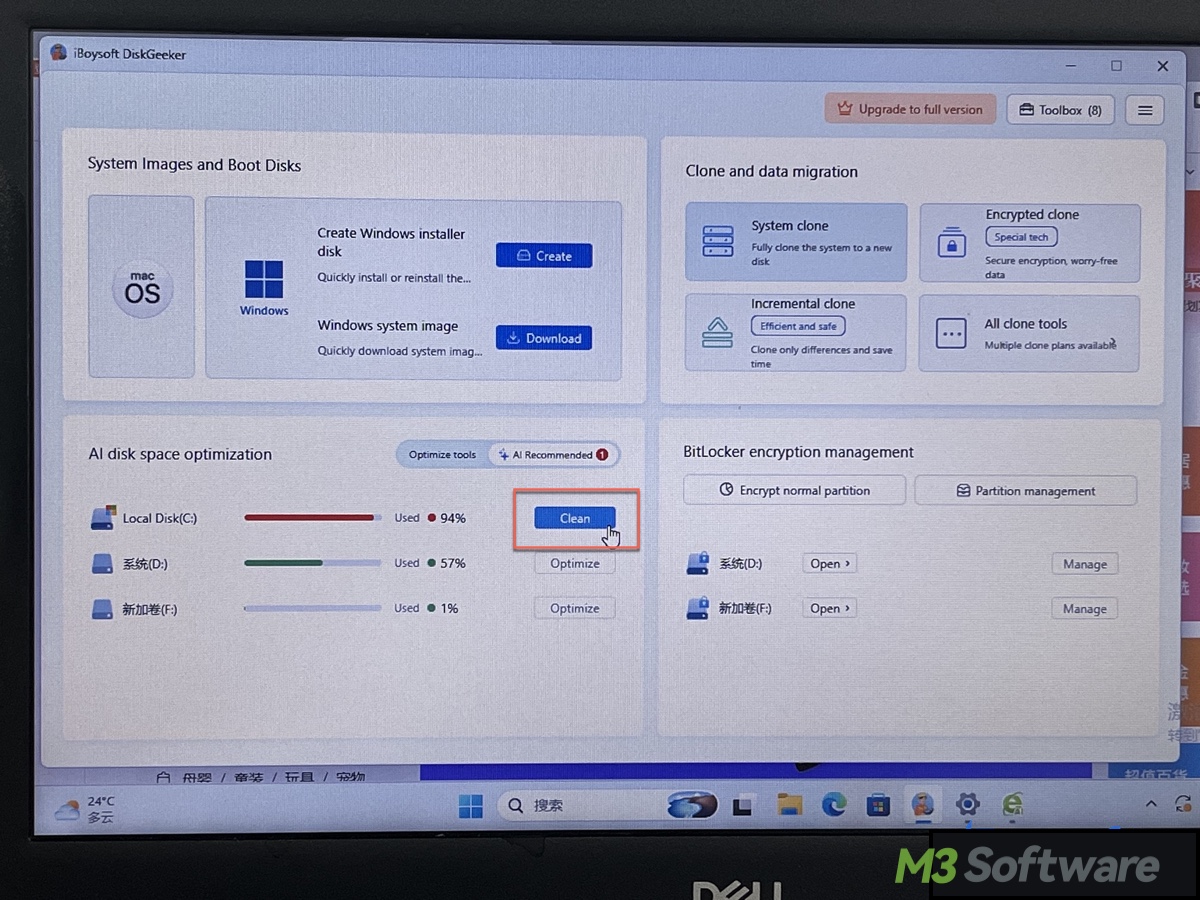Switch to the AI Recommended tab

(553, 455)
